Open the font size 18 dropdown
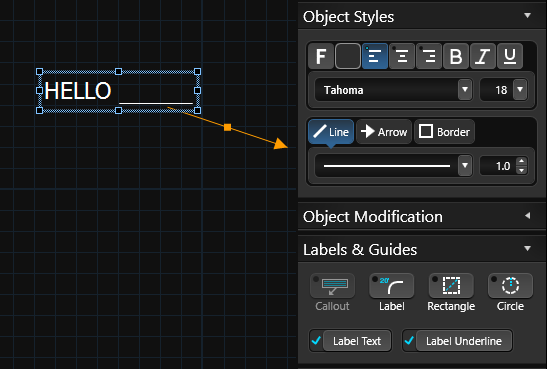Image resolution: width=547 pixels, height=369 pixels. coord(520,90)
